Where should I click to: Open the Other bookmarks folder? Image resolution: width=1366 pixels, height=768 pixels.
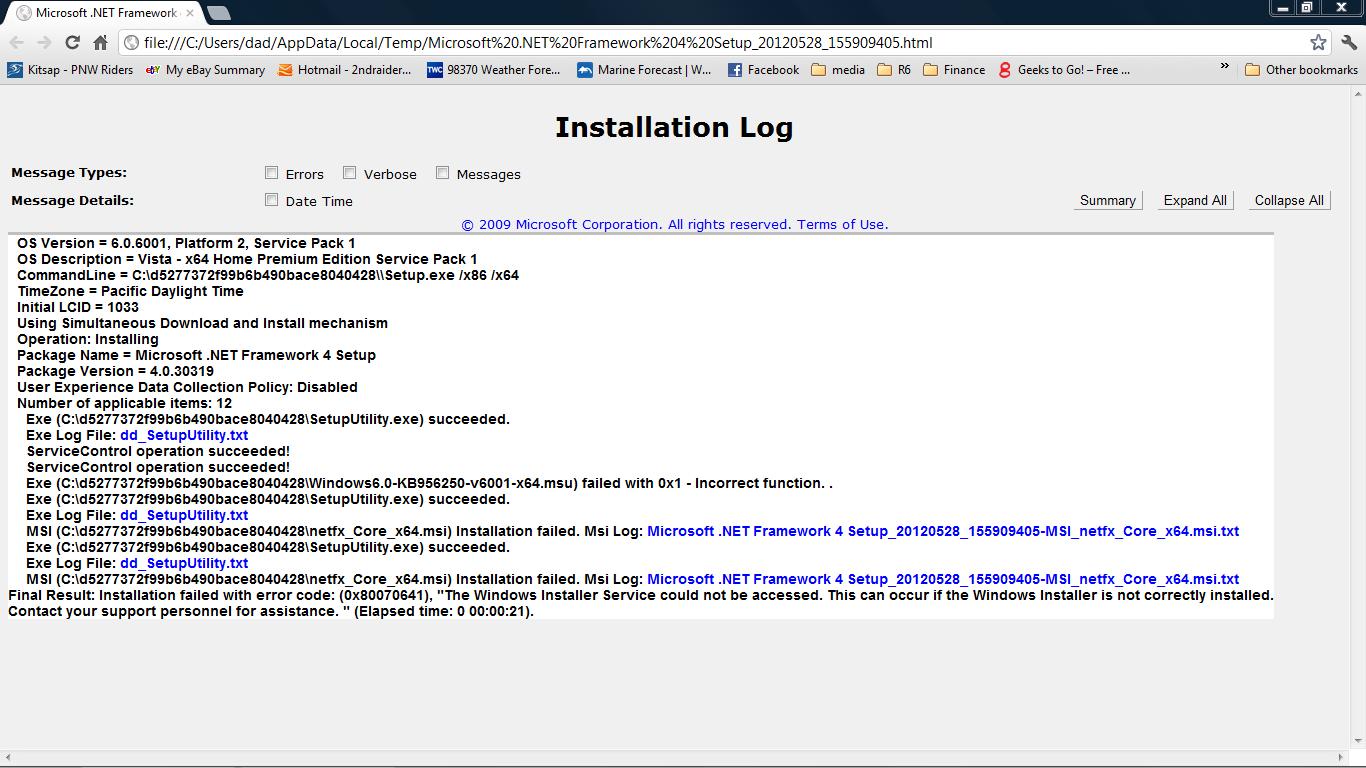coord(1301,70)
